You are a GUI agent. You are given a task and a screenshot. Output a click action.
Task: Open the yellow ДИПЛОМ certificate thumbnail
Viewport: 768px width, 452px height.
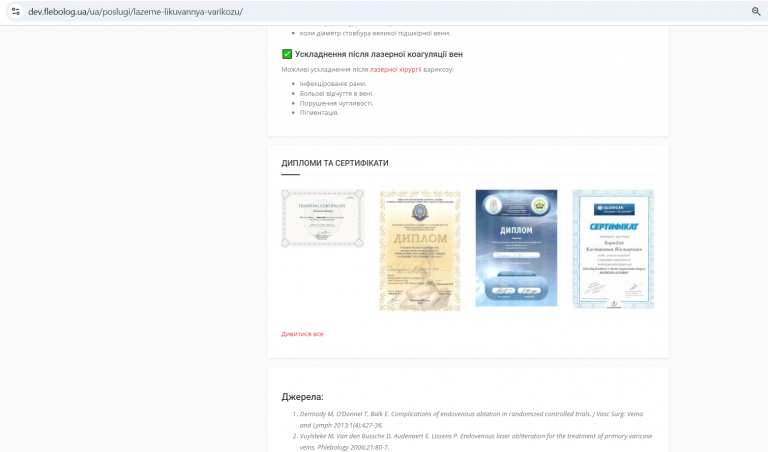pos(420,251)
